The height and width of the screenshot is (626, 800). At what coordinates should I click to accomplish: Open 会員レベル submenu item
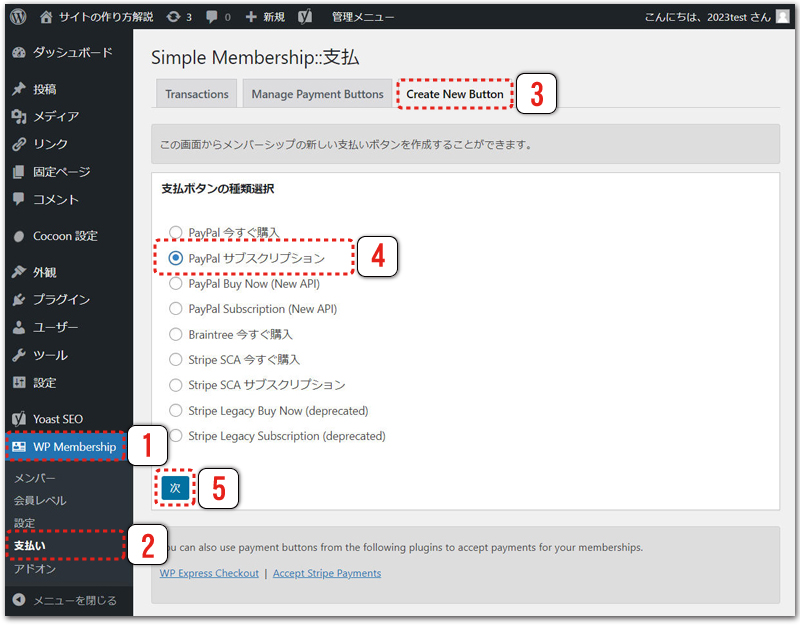(40, 500)
